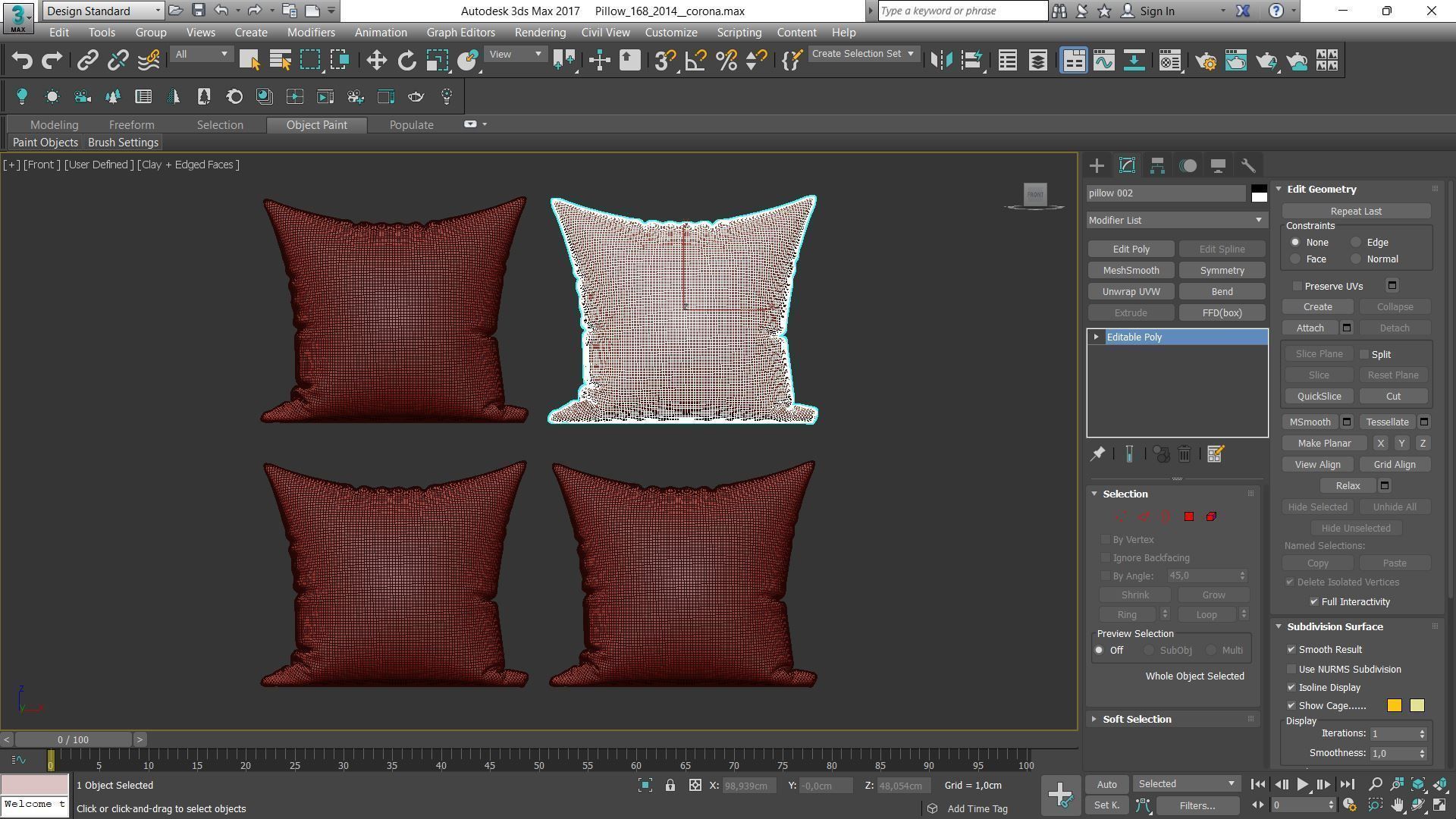
Task: Activate Select and Link tool
Action: (87, 61)
